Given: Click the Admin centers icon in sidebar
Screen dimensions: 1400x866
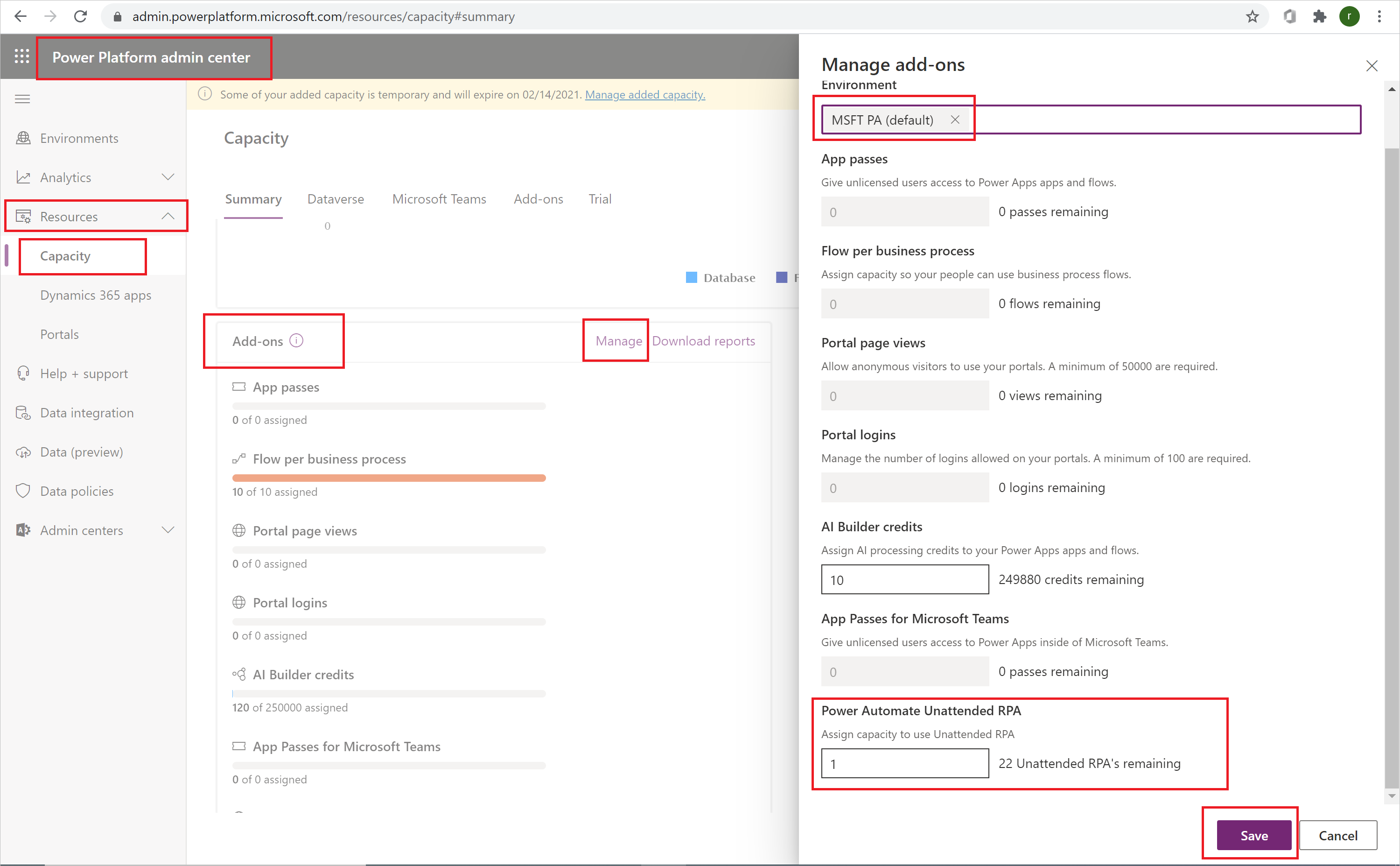Looking at the screenshot, I should (22, 530).
